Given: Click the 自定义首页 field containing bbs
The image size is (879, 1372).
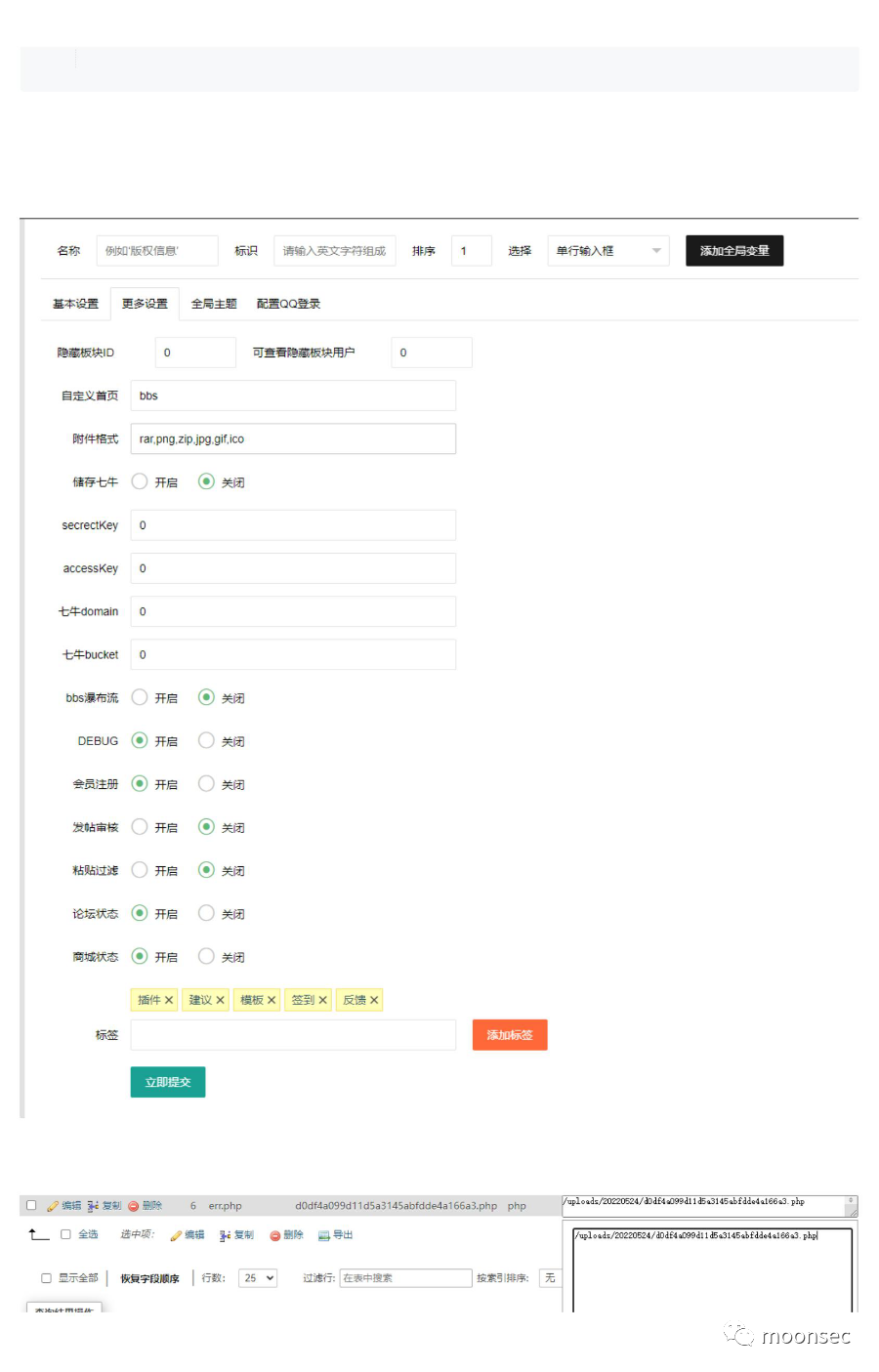Looking at the screenshot, I should point(293,395).
